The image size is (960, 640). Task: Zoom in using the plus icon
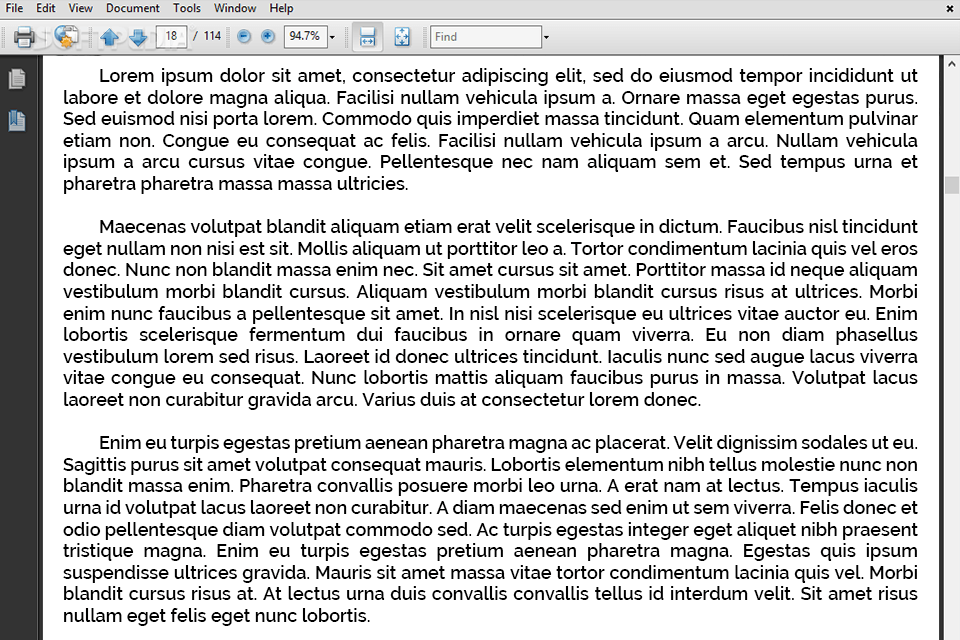click(x=267, y=36)
